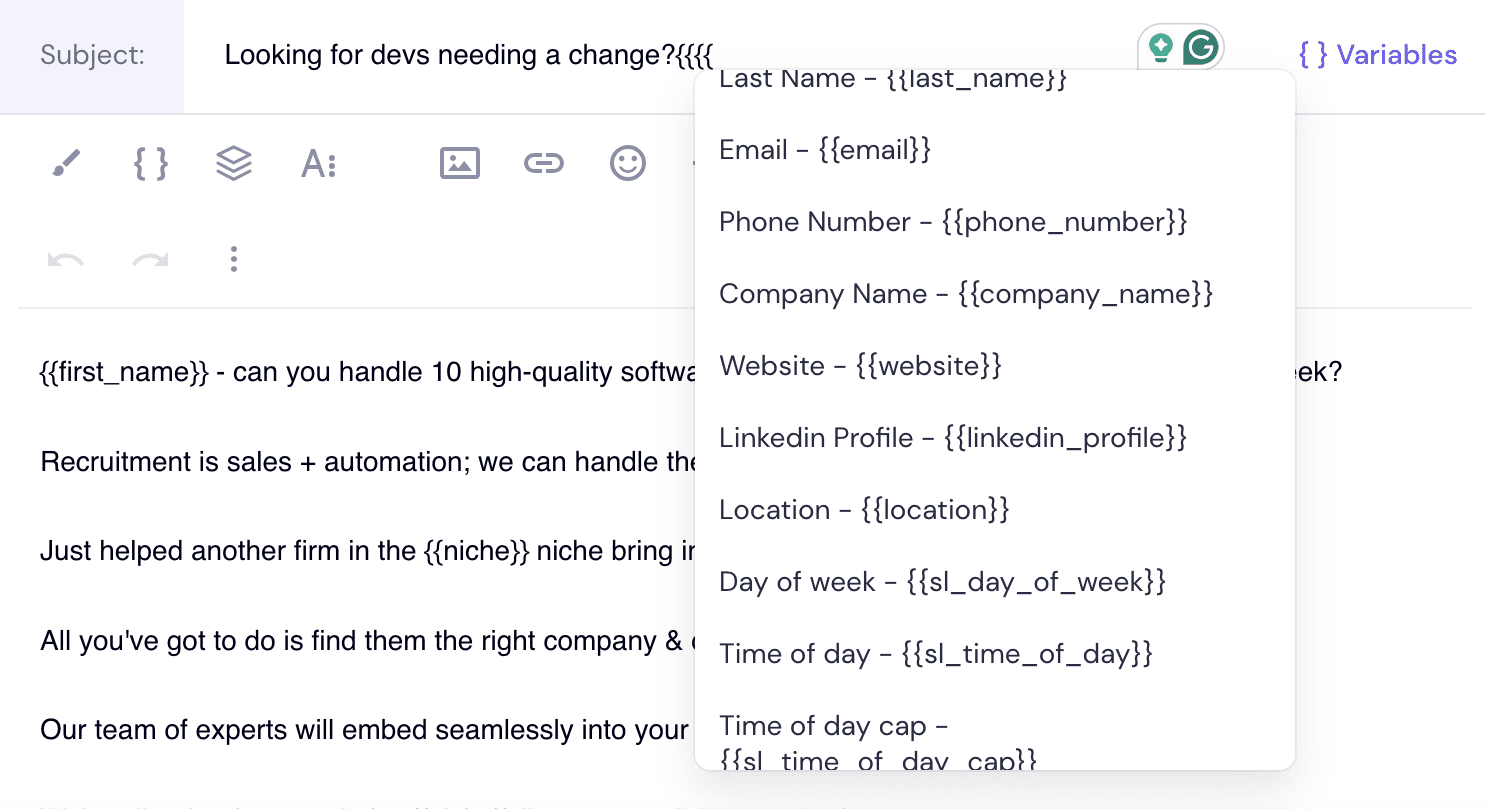The image size is (1485, 809).
Task: Insert an image using the picture icon
Action: 460,163
